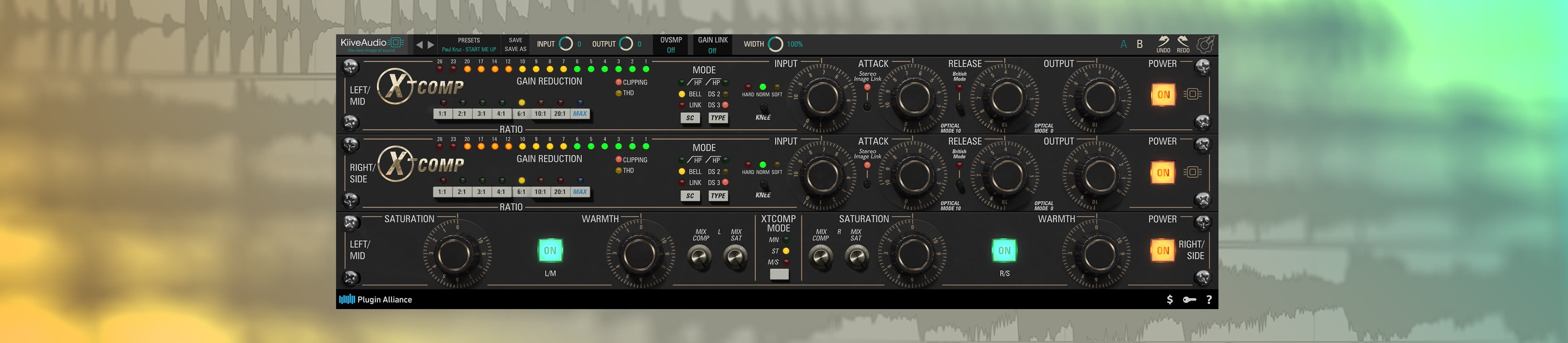
Task: Click the Left/Mid WARMTH knob
Action: pos(639,254)
